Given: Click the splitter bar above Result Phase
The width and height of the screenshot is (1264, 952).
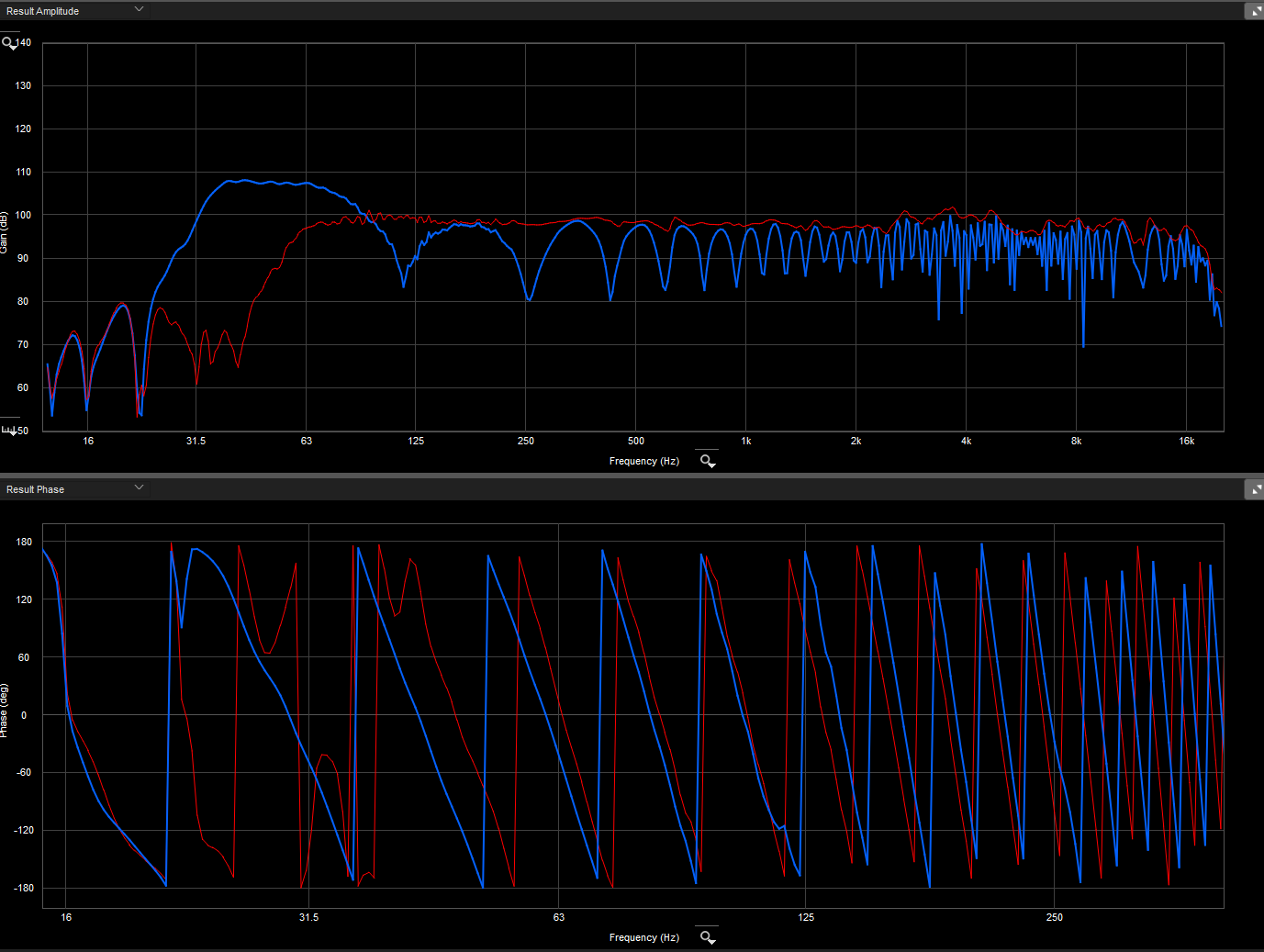Looking at the screenshot, I should pyautogui.click(x=632, y=476).
